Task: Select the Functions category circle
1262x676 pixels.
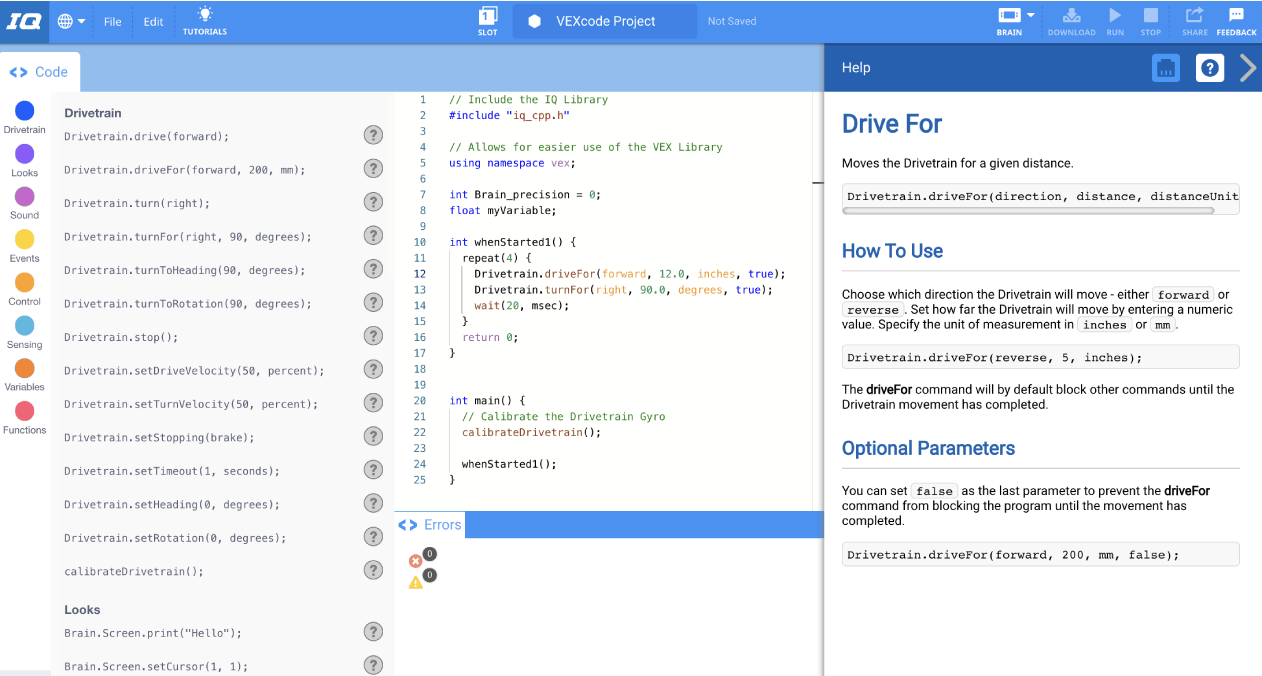Action: tap(24, 411)
